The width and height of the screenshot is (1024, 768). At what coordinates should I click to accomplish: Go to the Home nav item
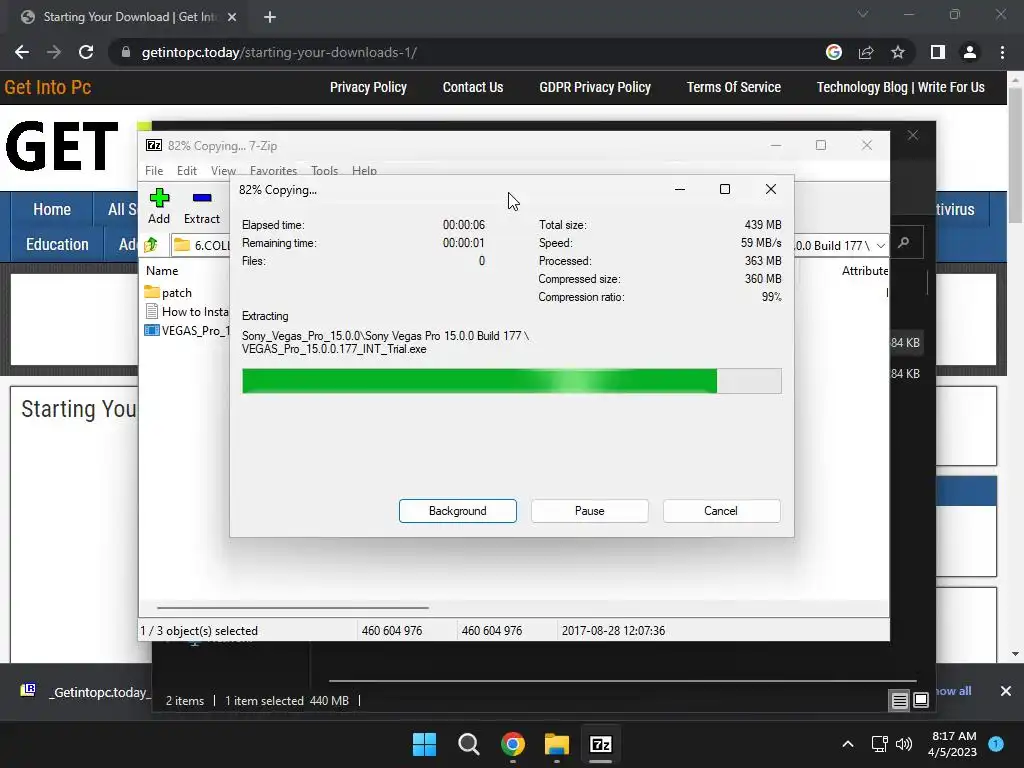pyautogui.click(x=52, y=209)
